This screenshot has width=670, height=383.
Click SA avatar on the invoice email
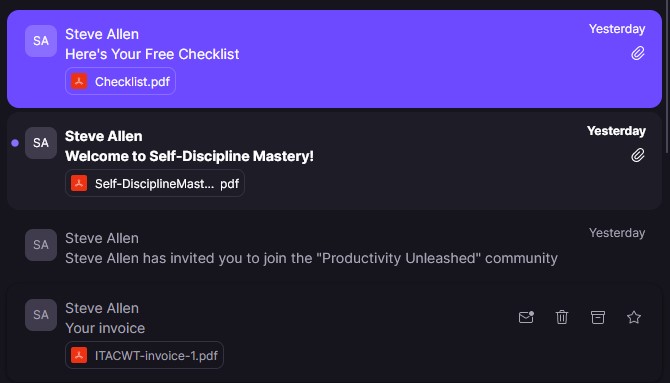(x=41, y=315)
